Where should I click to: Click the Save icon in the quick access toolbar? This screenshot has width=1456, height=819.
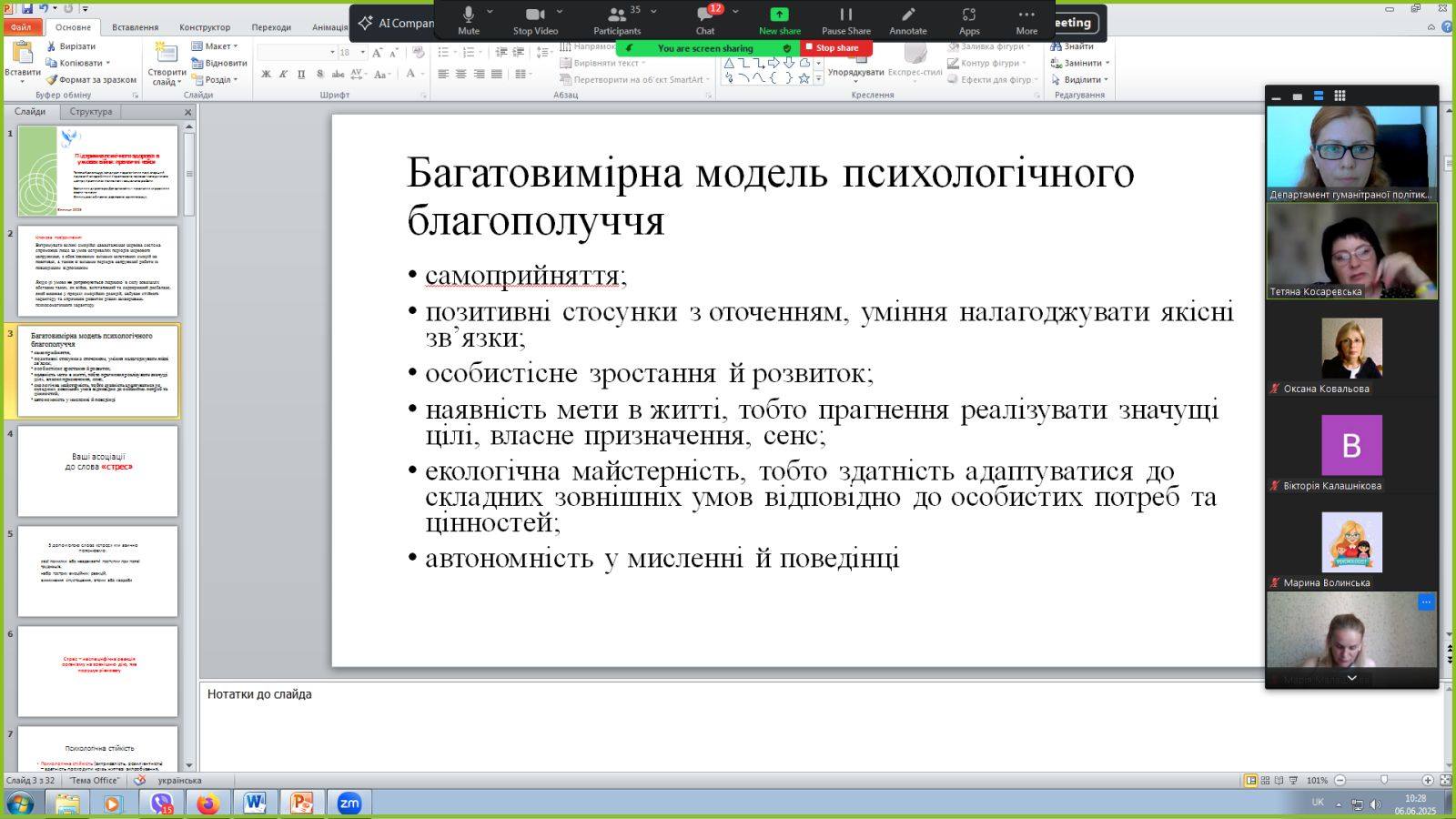tap(27, 8)
